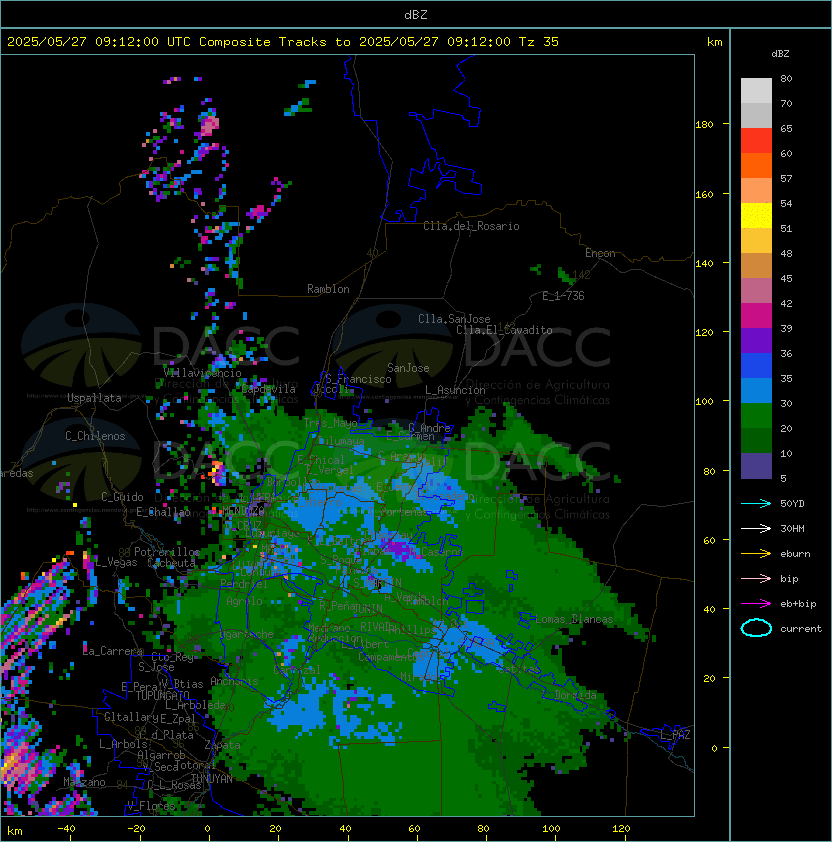Click the 'E_1-736' map label

click(563, 296)
